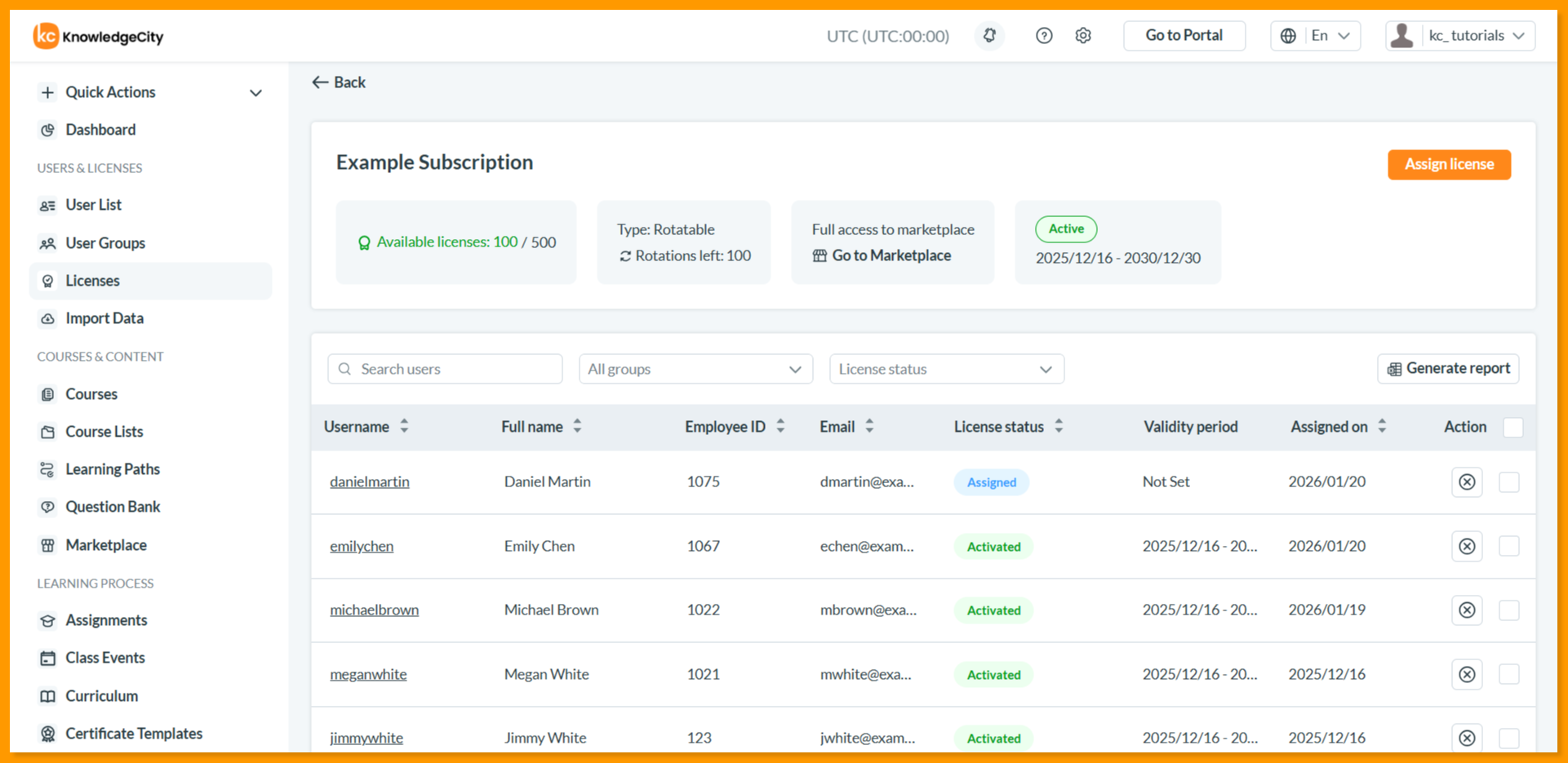This screenshot has width=1568, height=763.
Task: Check the box for meganwhite
Action: 1509,674
